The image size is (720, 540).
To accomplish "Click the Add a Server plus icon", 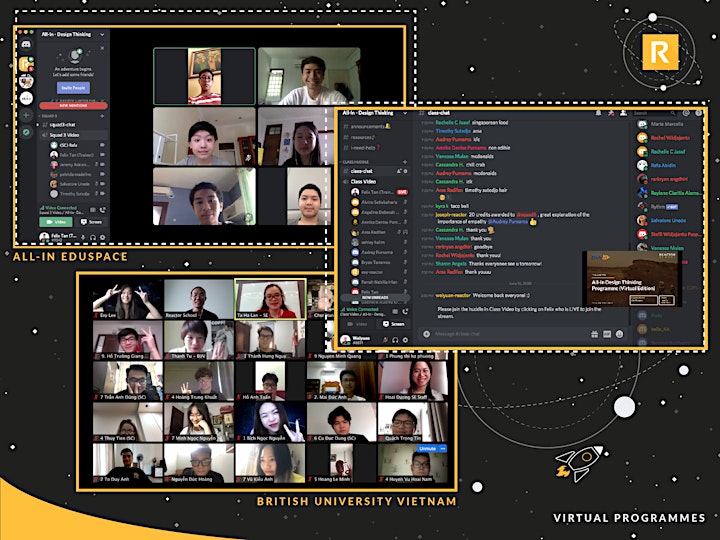I will [26, 115].
